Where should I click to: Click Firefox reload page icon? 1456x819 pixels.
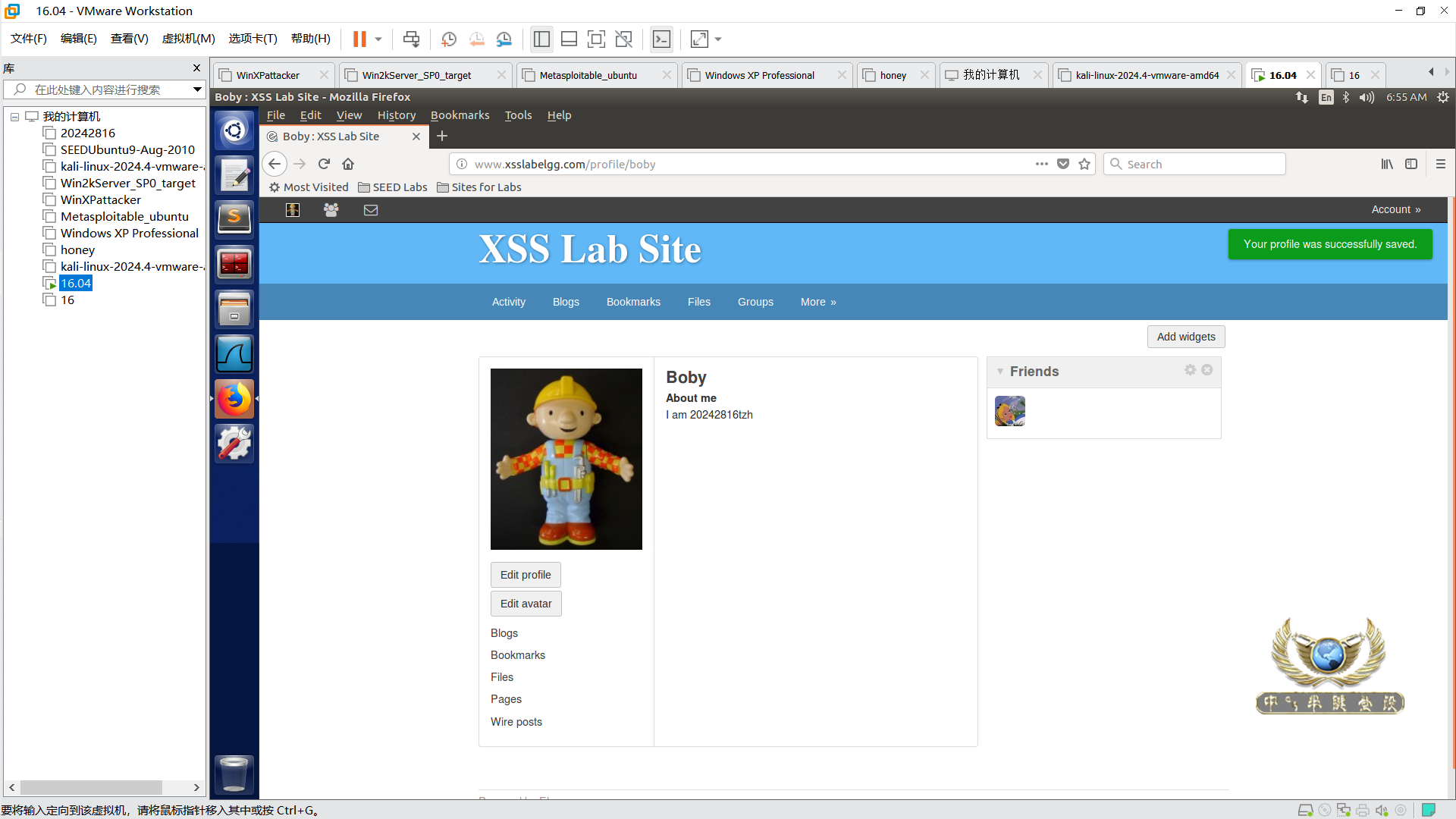coord(324,164)
